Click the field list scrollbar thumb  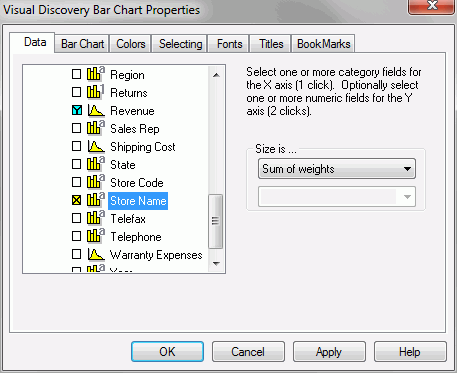[x=216, y=221]
